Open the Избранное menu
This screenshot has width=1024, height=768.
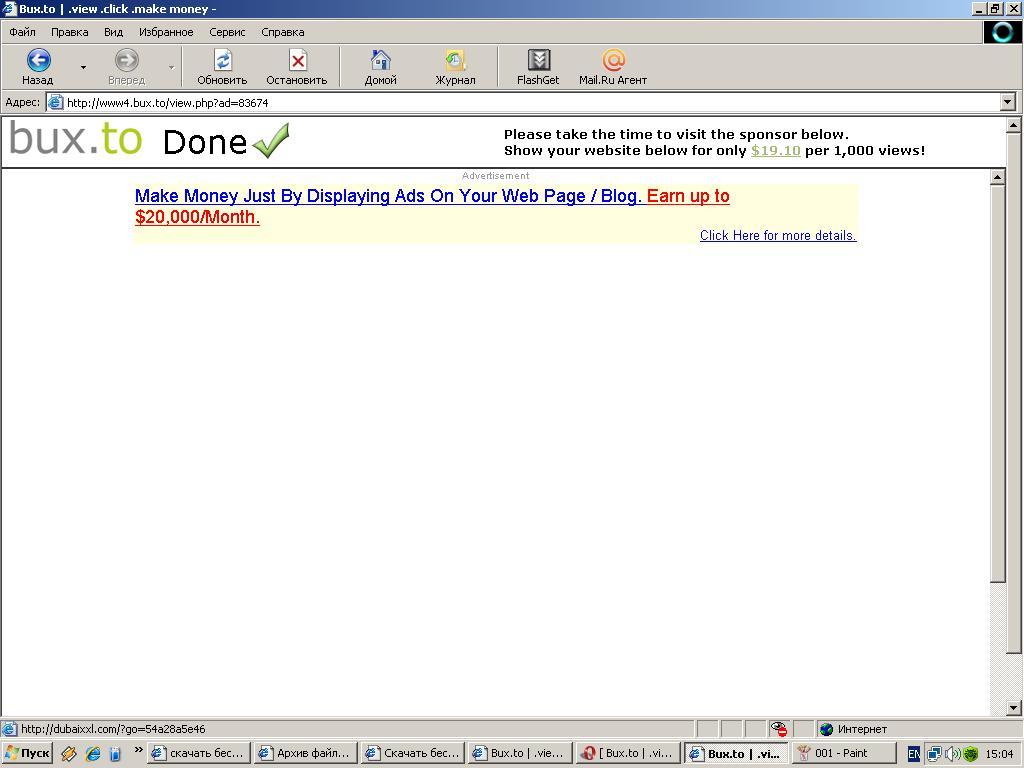[166, 32]
